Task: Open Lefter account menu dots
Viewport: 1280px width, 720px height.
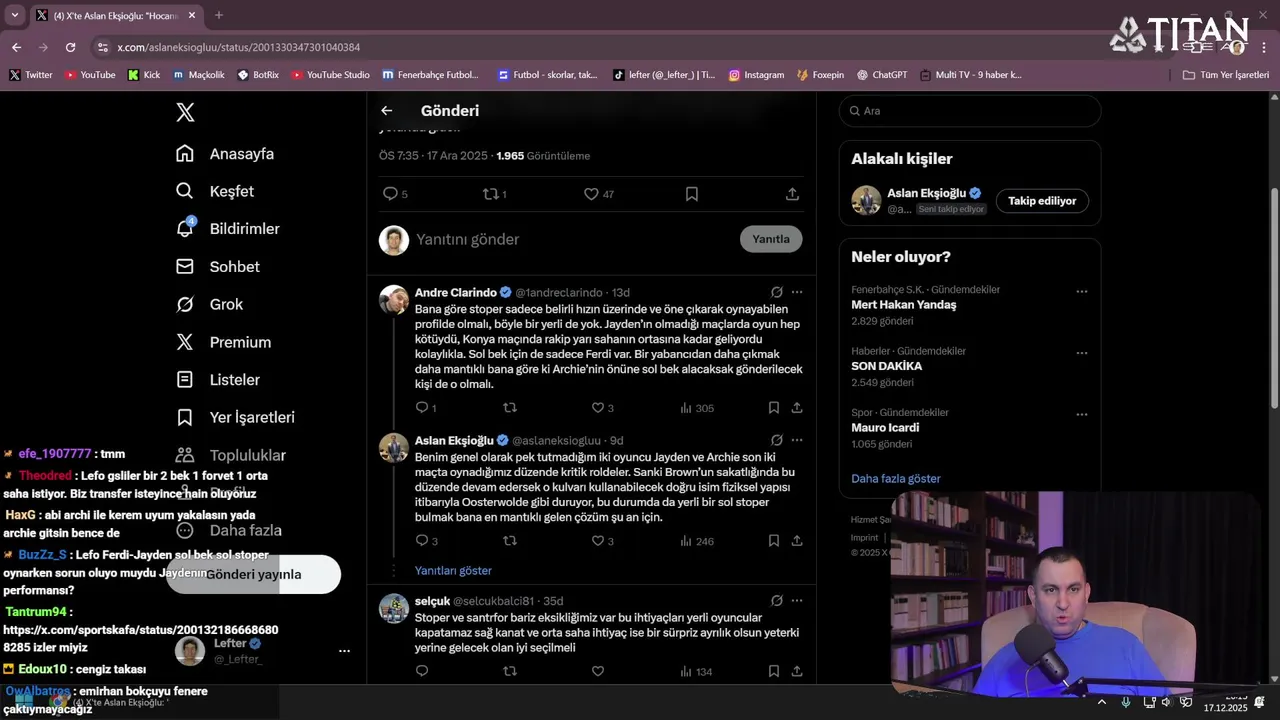Action: click(344, 651)
